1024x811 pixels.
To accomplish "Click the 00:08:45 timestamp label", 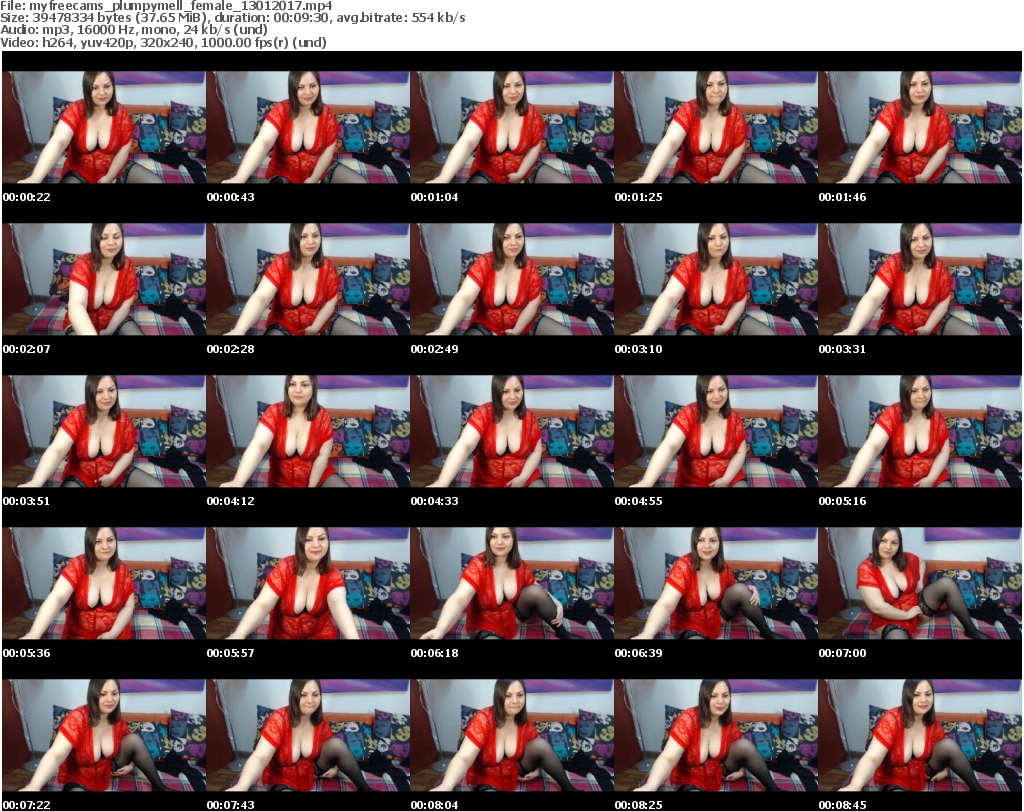I will tap(842, 805).
